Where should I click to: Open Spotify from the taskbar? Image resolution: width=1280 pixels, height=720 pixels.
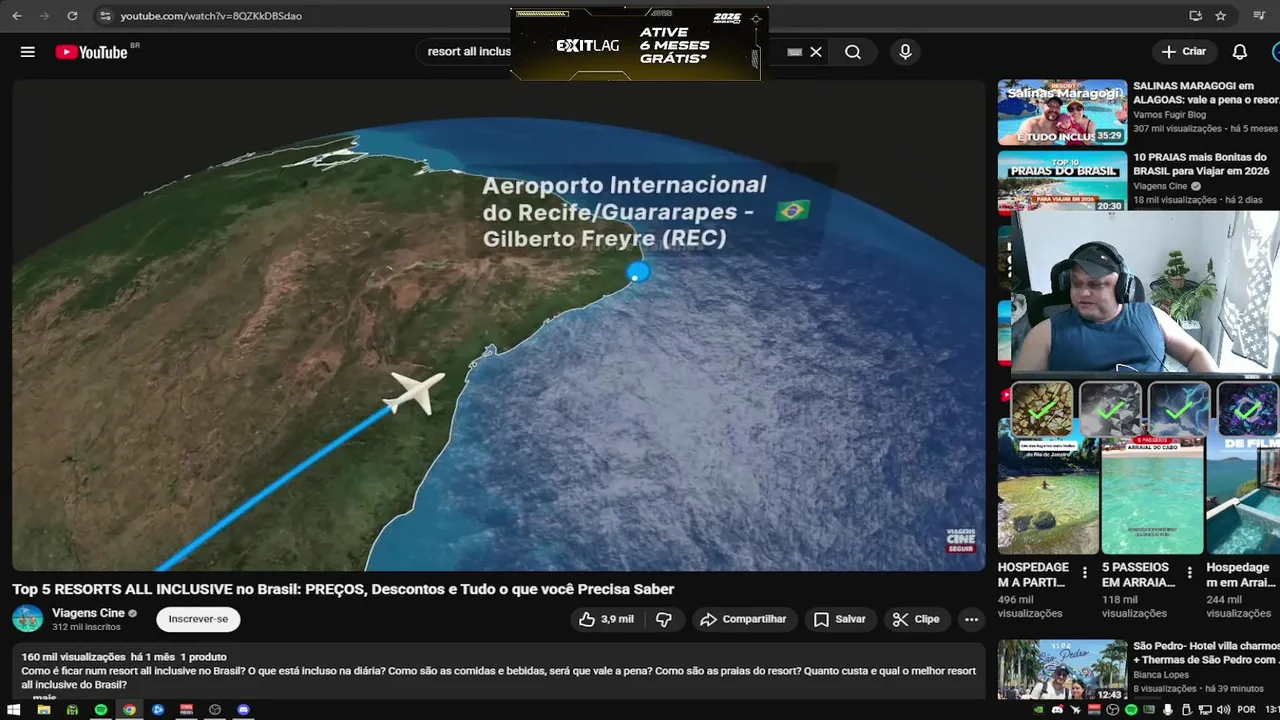point(101,710)
